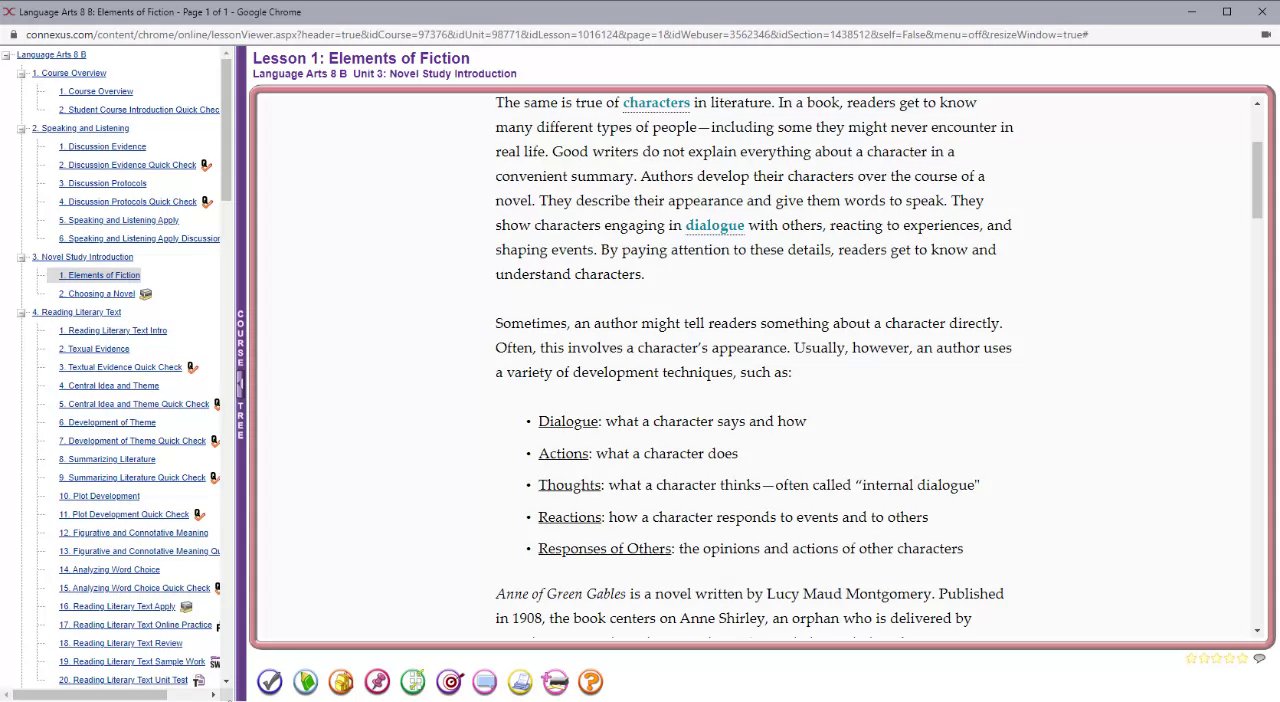Click the characters glossary link
Viewport: 1280px width, 702px height.
pos(656,103)
